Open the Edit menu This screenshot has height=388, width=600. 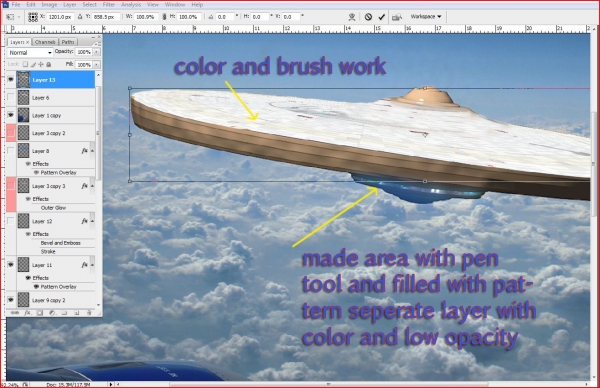coord(31,5)
